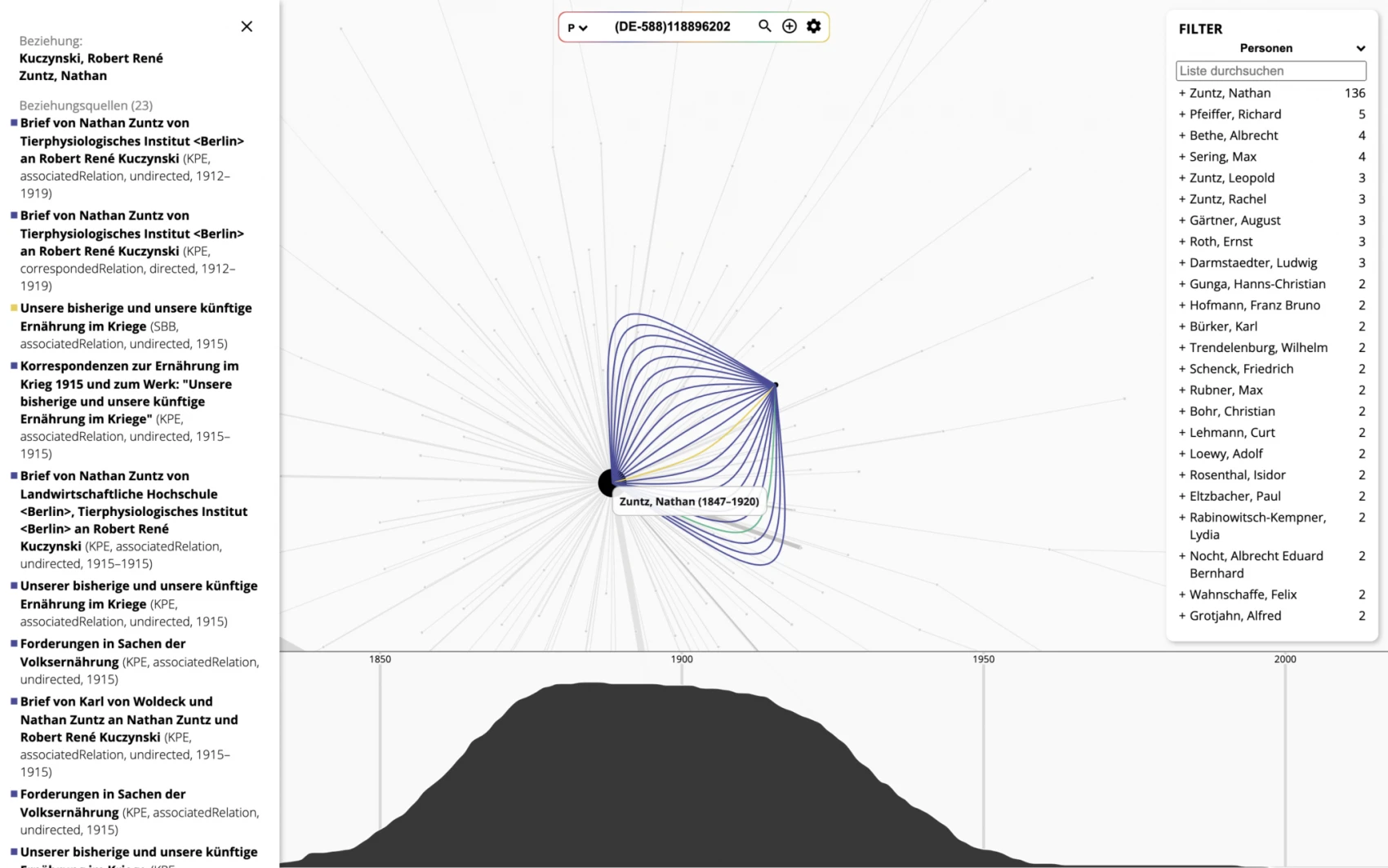Expand the Zuntz, Nathan filter entry
This screenshot has height=868, width=1388.
tap(1181, 93)
